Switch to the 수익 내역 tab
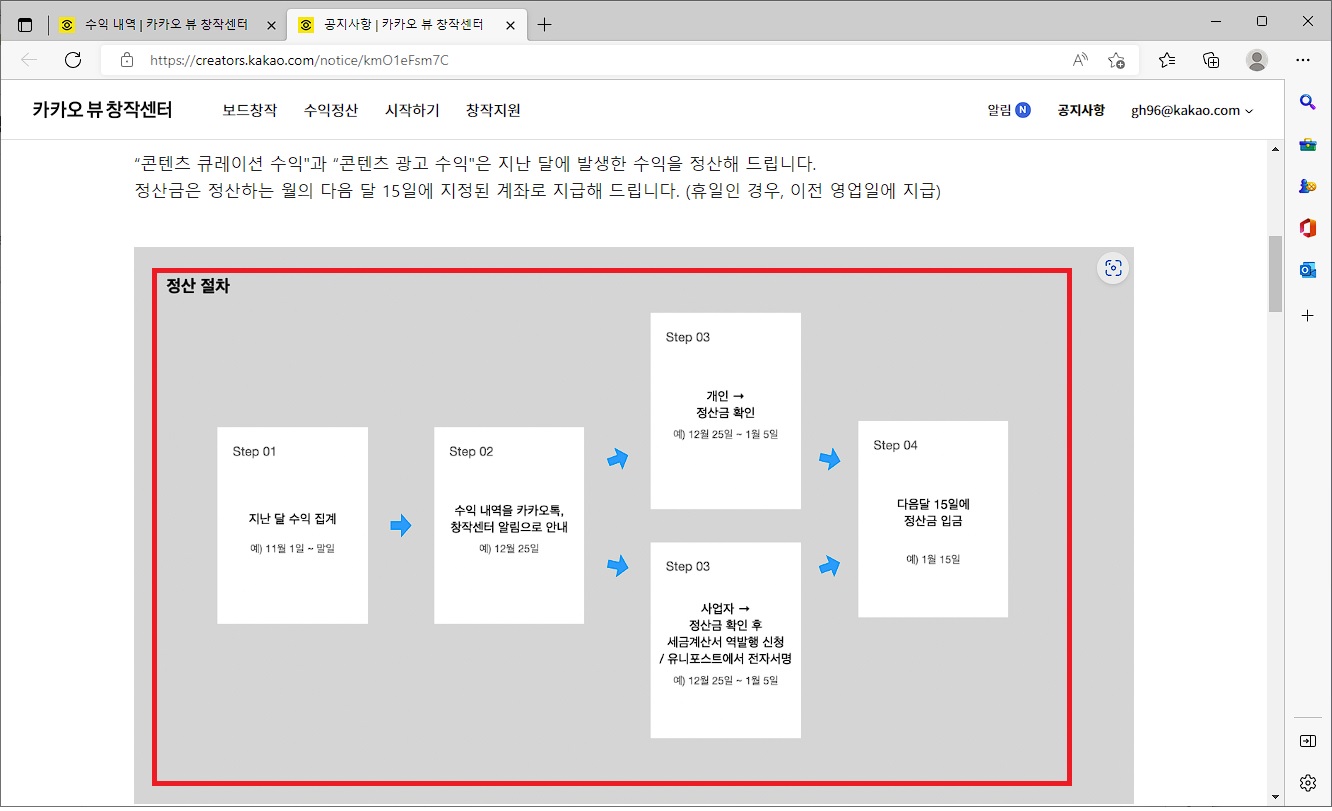This screenshot has height=811, width=1332. [166, 25]
